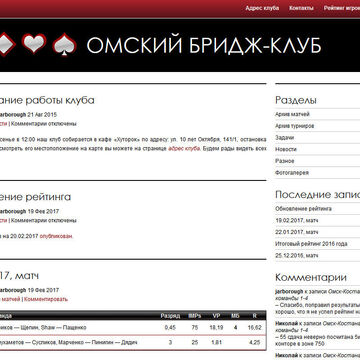
Task: Click the first jarborough comment author
Action: coord(289,291)
